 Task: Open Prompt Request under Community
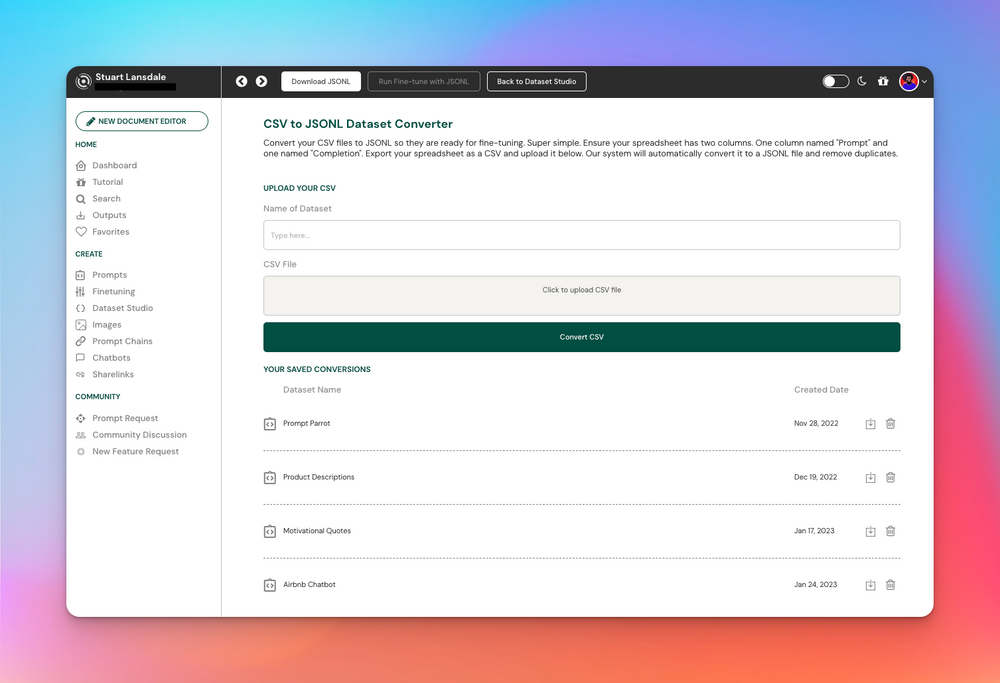click(x=117, y=418)
